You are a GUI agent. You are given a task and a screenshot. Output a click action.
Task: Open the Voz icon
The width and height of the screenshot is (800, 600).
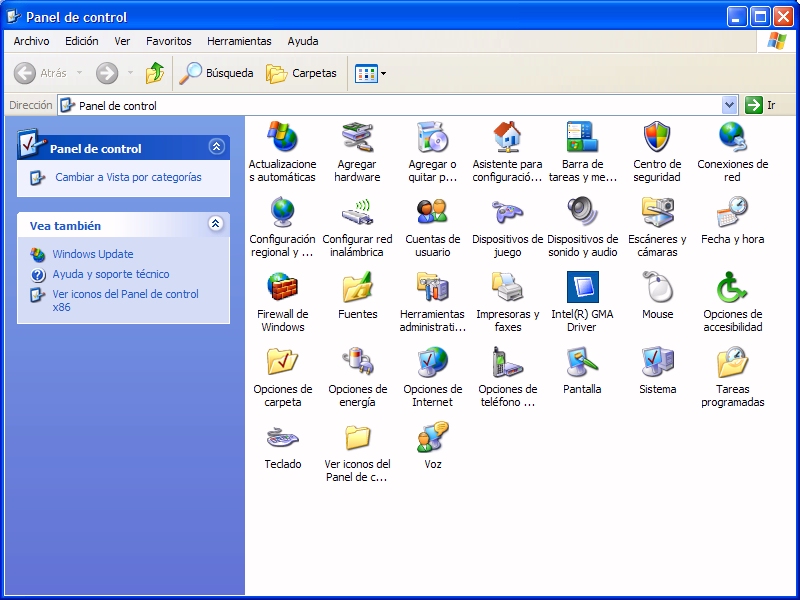pos(432,437)
